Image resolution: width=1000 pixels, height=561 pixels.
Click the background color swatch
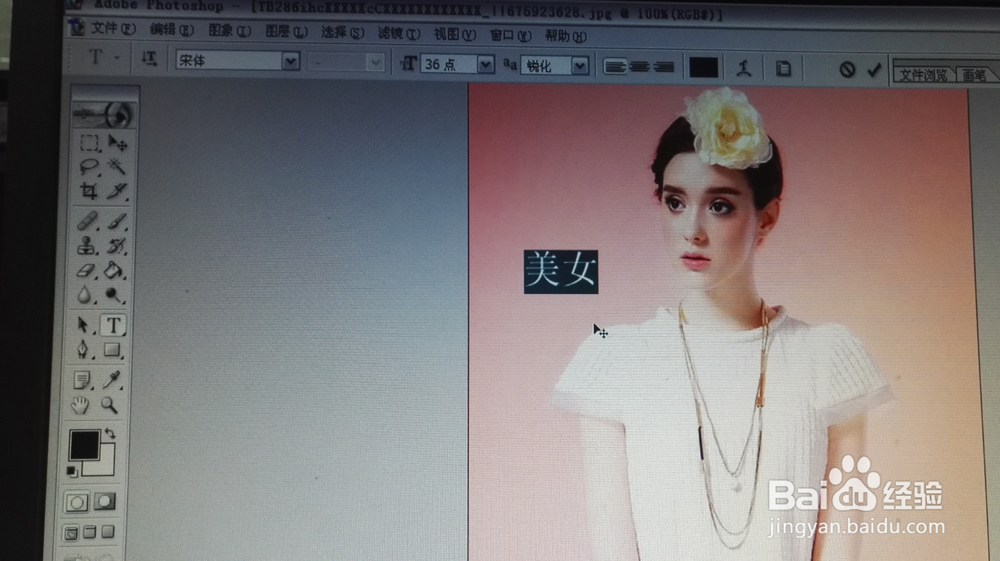106,465
